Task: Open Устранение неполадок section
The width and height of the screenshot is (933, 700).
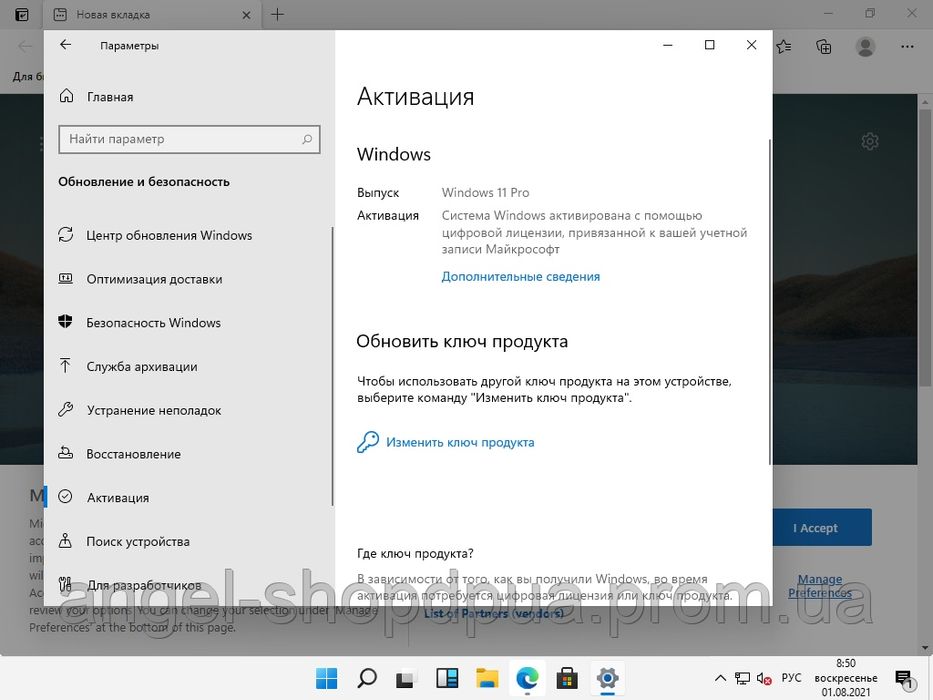Action: pyautogui.click(x=140, y=410)
